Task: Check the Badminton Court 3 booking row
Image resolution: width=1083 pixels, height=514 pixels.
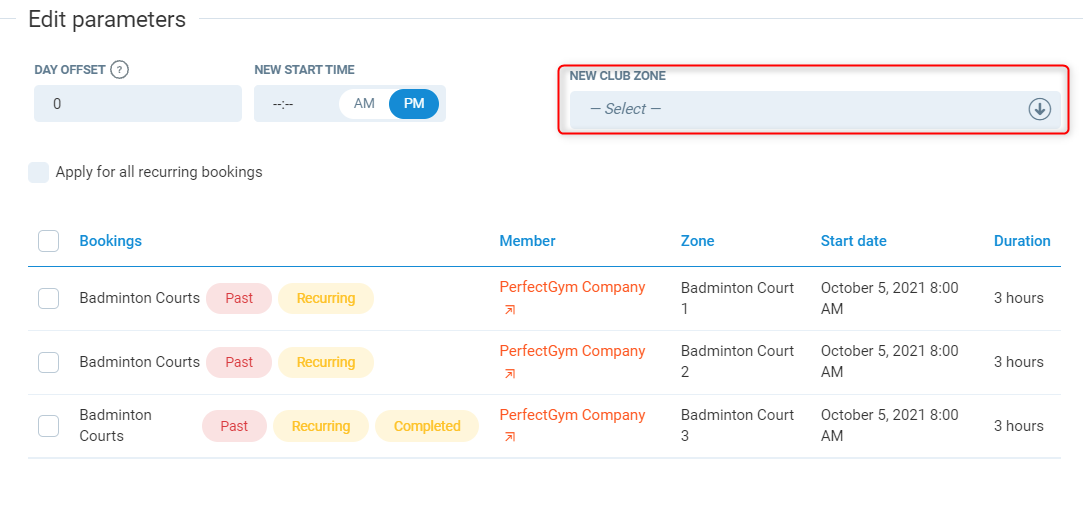Action: point(48,426)
